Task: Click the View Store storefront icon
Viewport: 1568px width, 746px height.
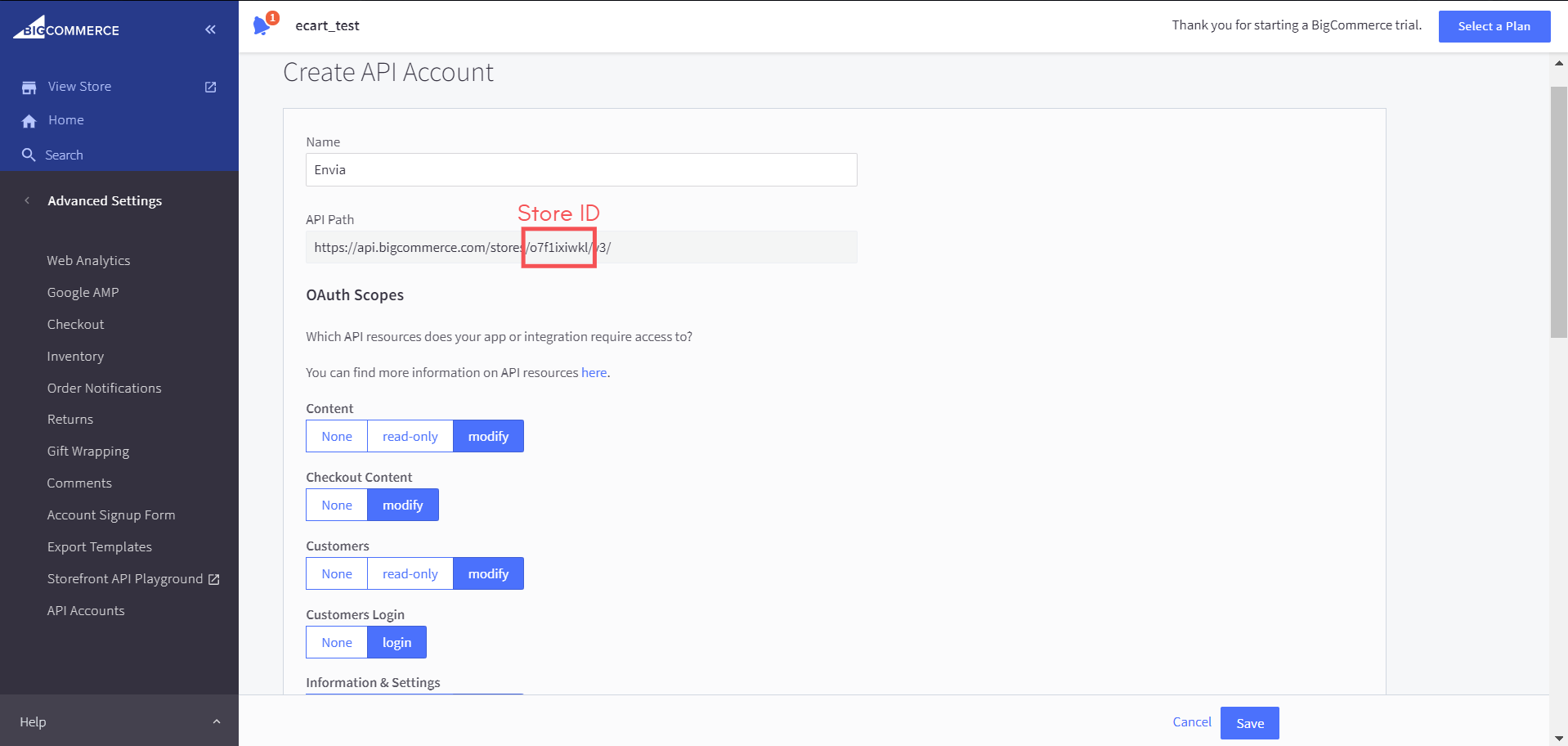Action: tap(29, 88)
